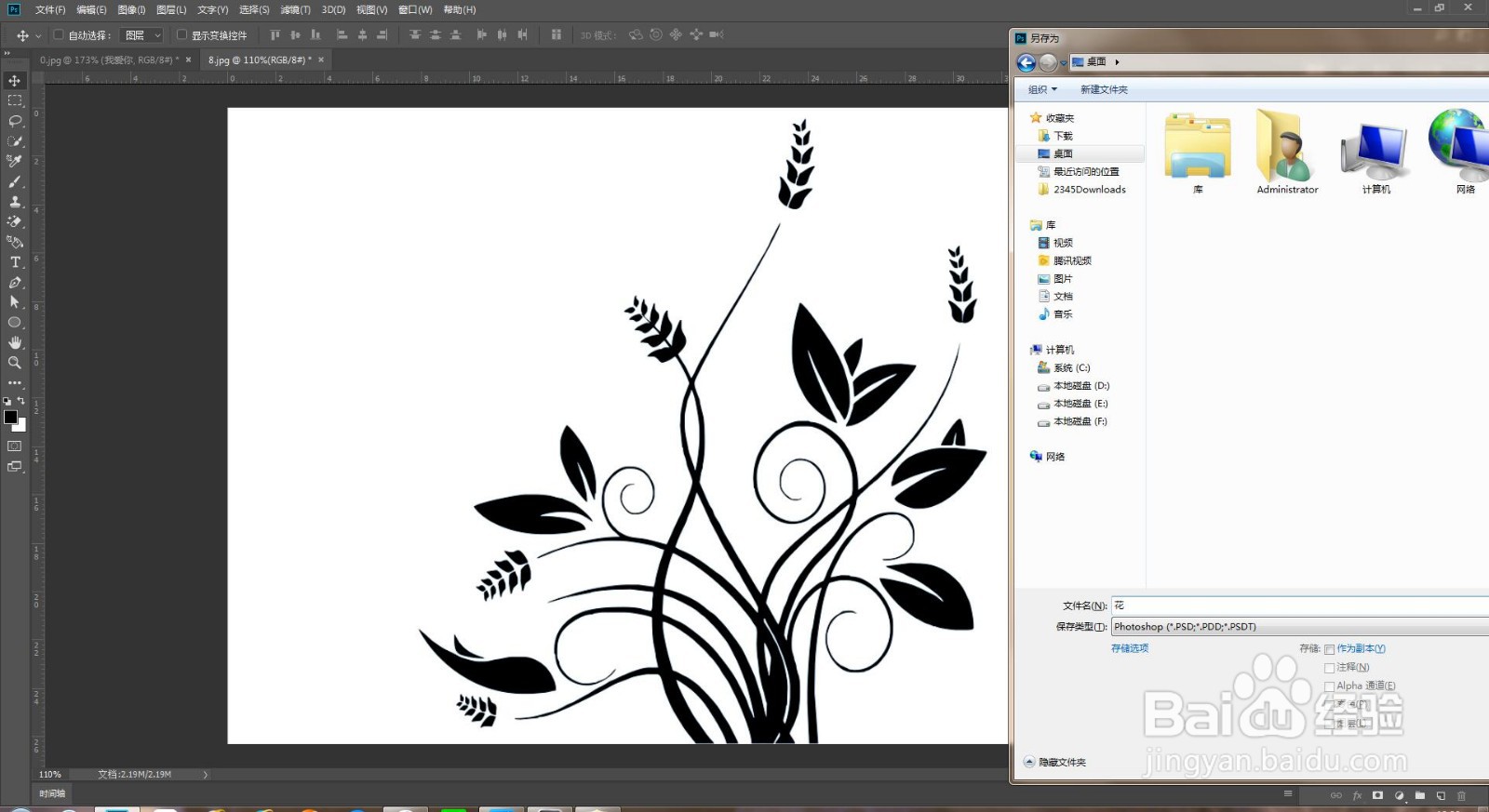Select the Eyedropper tool
Image resolution: width=1489 pixels, height=812 pixels.
[x=15, y=161]
